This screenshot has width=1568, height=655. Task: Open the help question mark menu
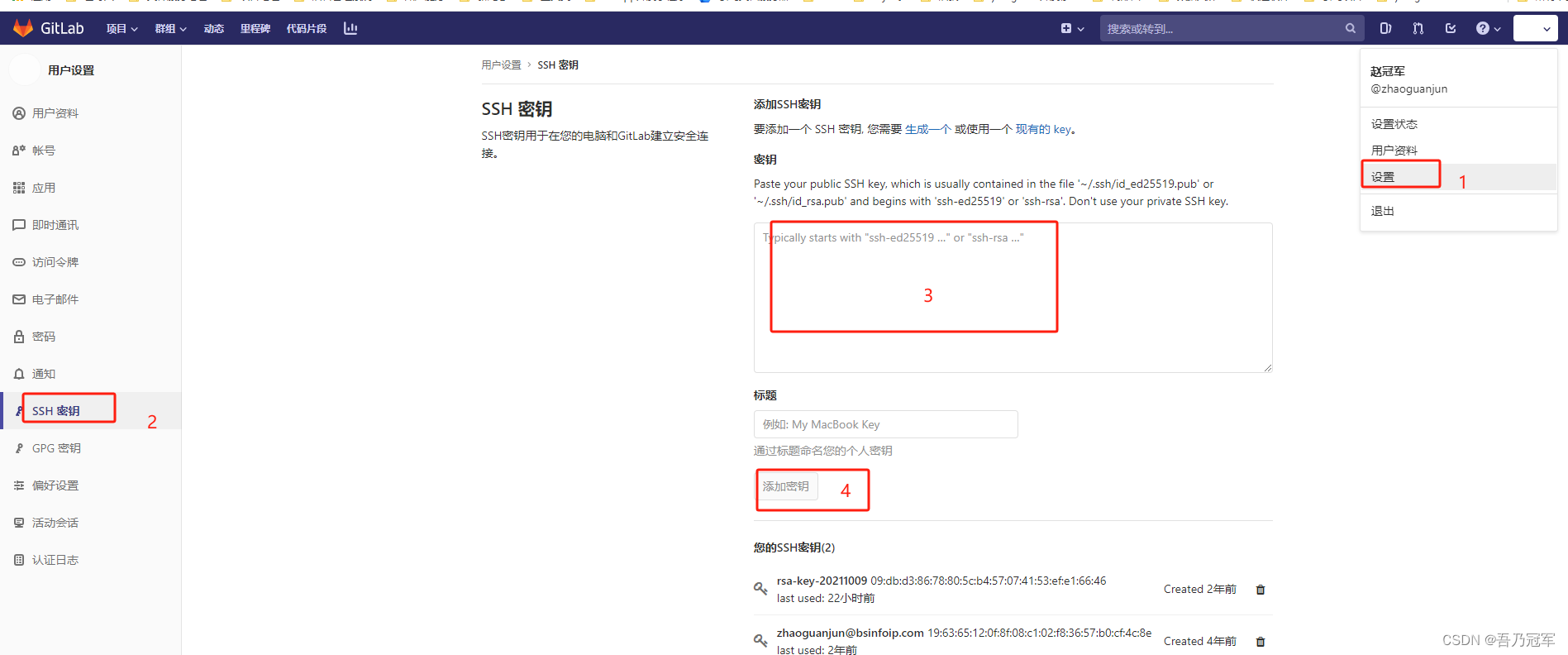point(1488,28)
